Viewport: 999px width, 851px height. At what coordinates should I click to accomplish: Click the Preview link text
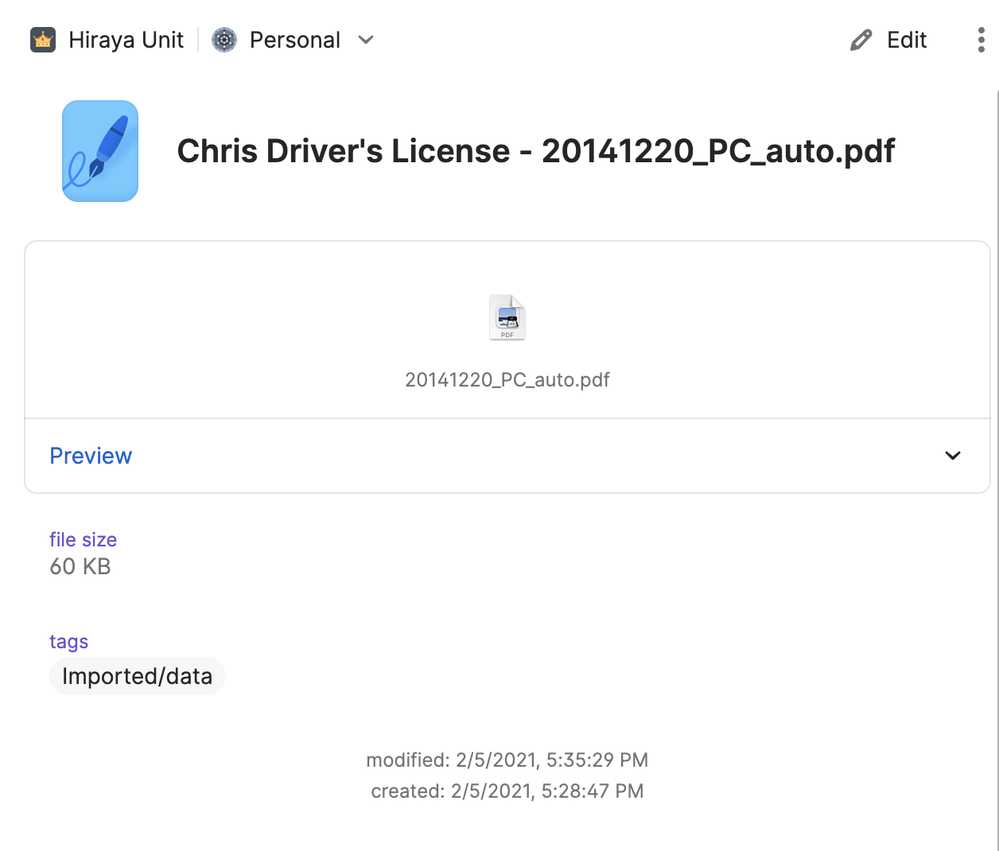[91, 456]
